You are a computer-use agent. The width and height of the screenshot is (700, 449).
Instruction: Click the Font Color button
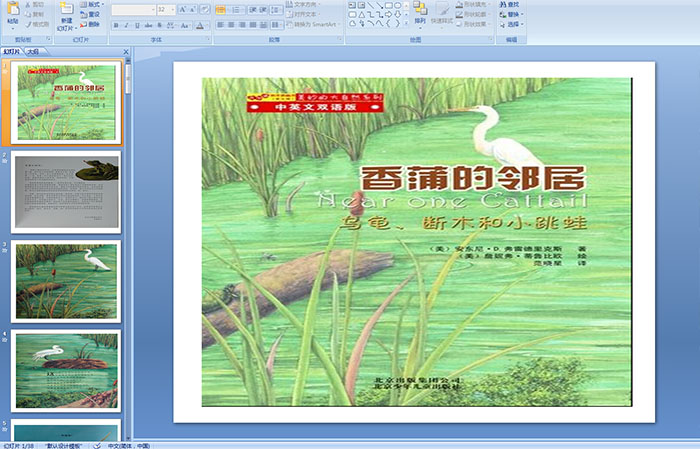coord(200,26)
